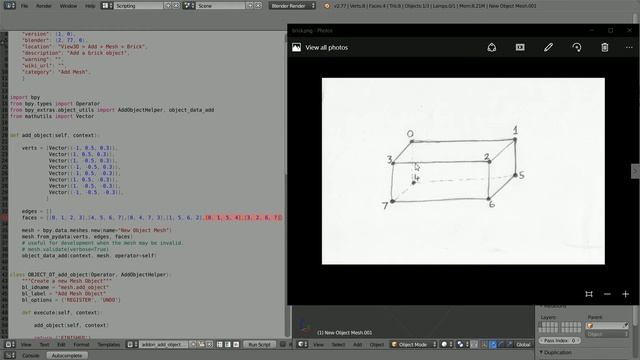Open the Photos more options menu
The height and width of the screenshot is (360, 640).
point(629,47)
